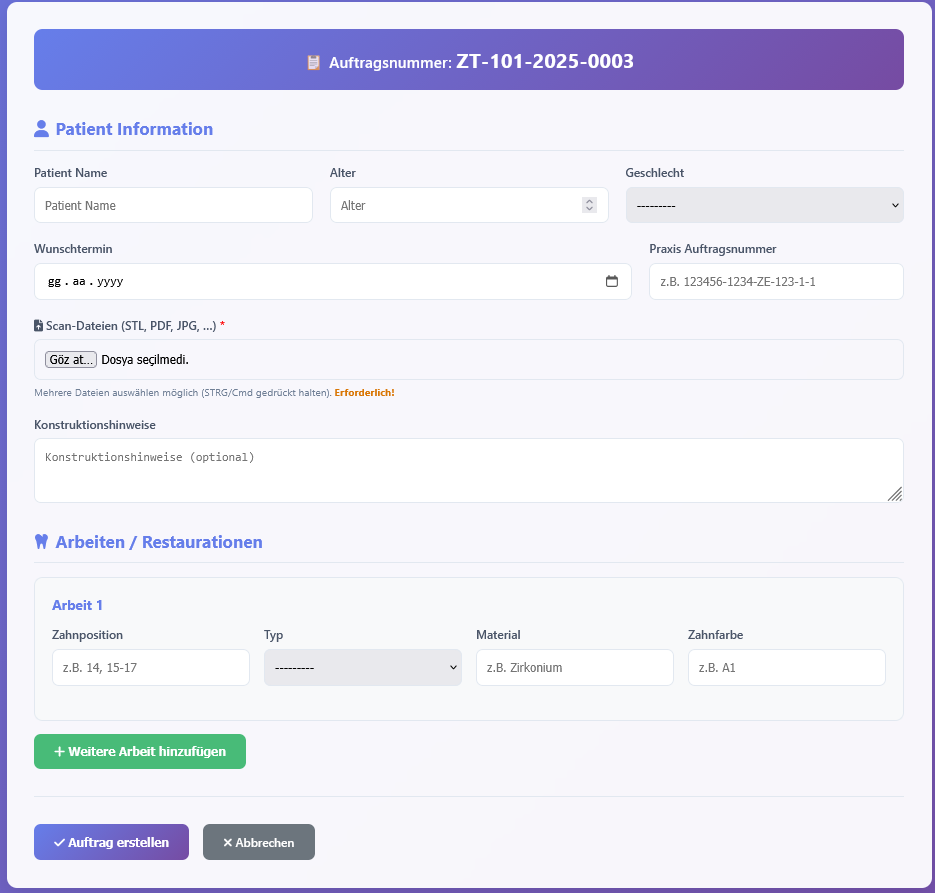Click the calendar icon in Wunschtermin field
This screenshot has height=893, width=935.
(612, 282)
